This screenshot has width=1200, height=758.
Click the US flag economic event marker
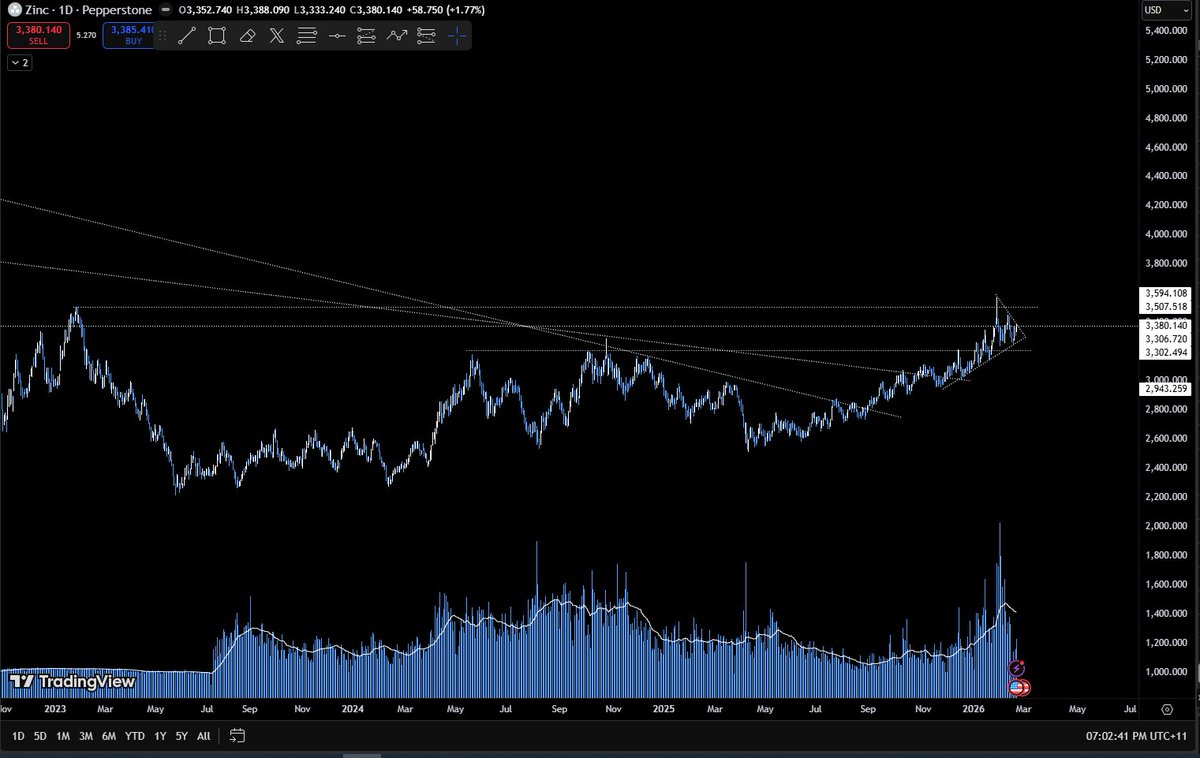[1018, 687]
